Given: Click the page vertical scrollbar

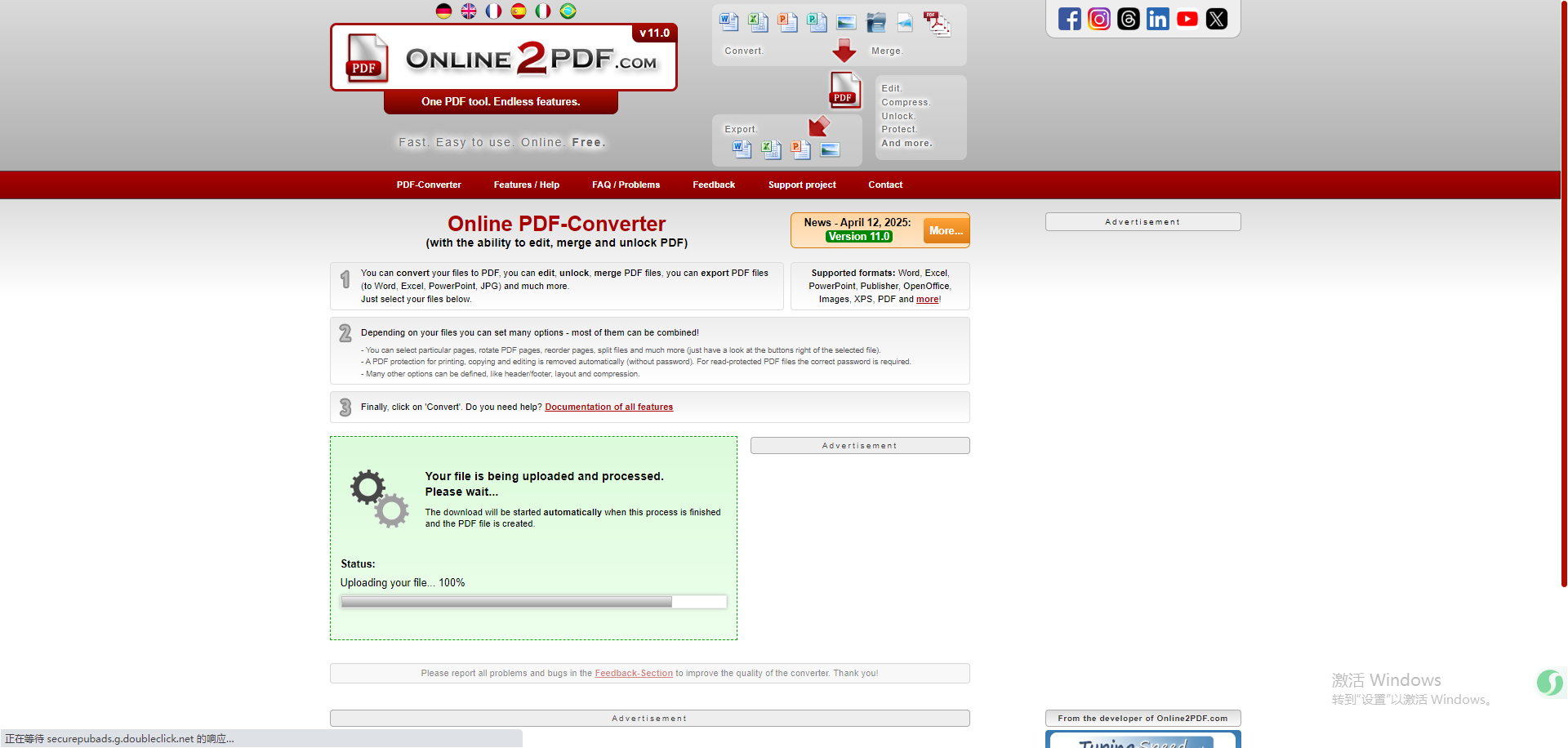Looking at the screenshot, I should pyautogui.click(x=1564, y=294).
